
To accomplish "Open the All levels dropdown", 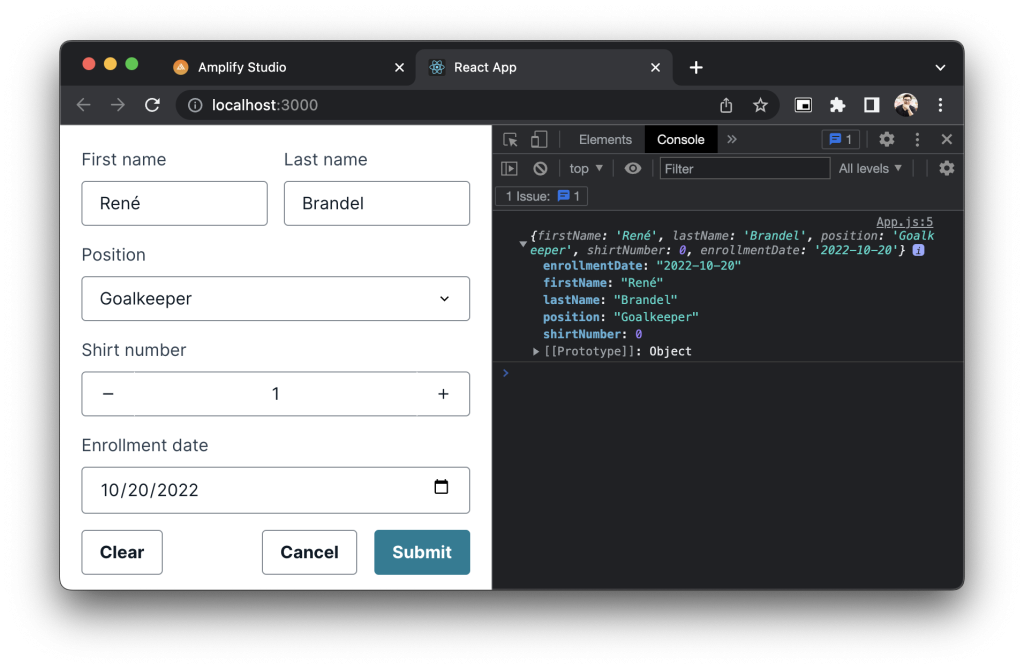I will point(868,168).
